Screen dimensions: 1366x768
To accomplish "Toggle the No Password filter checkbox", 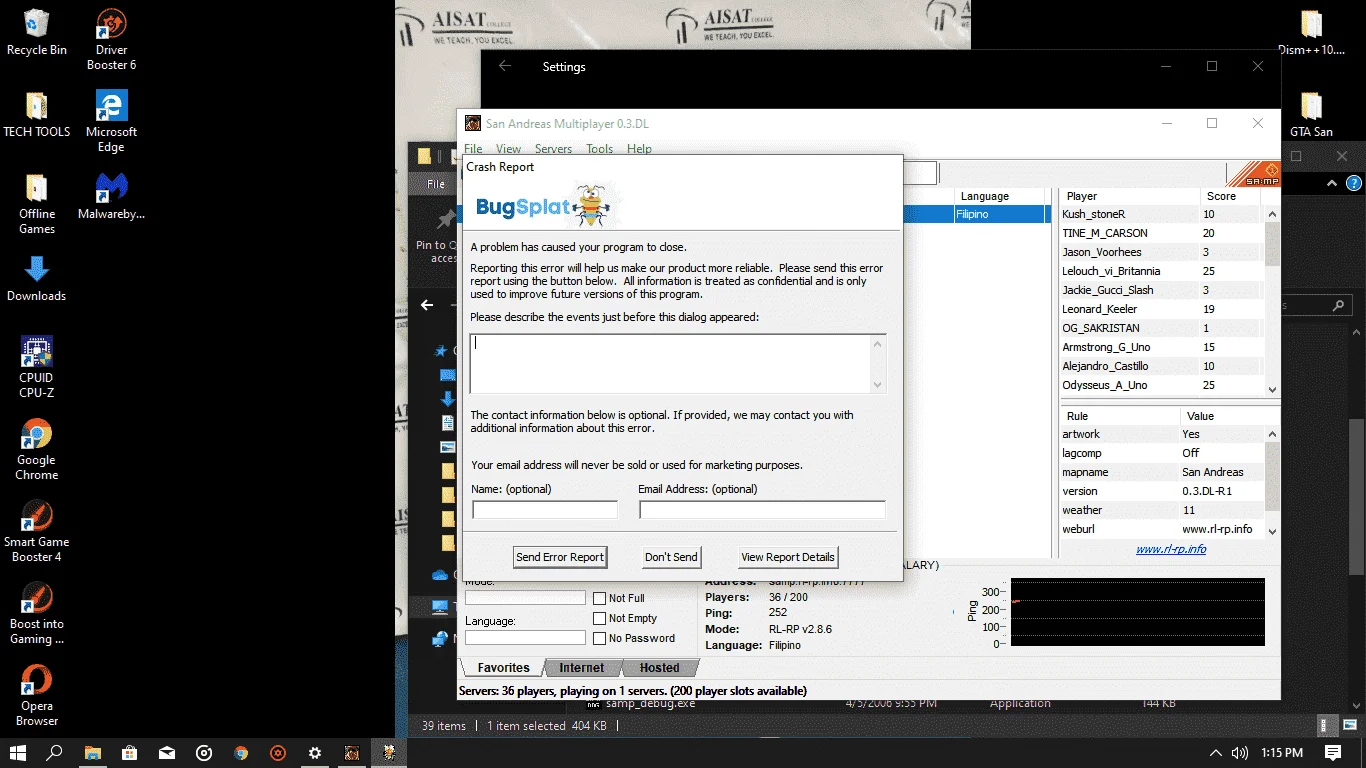I will point(599,638).
